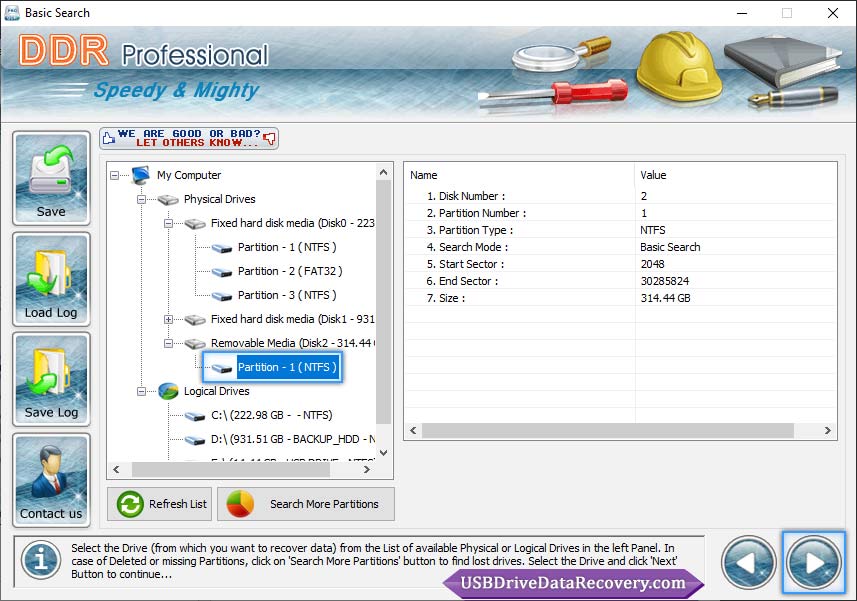Collapse the Physical Drives node
Screen dimensions: 857x601
(141, 199)
